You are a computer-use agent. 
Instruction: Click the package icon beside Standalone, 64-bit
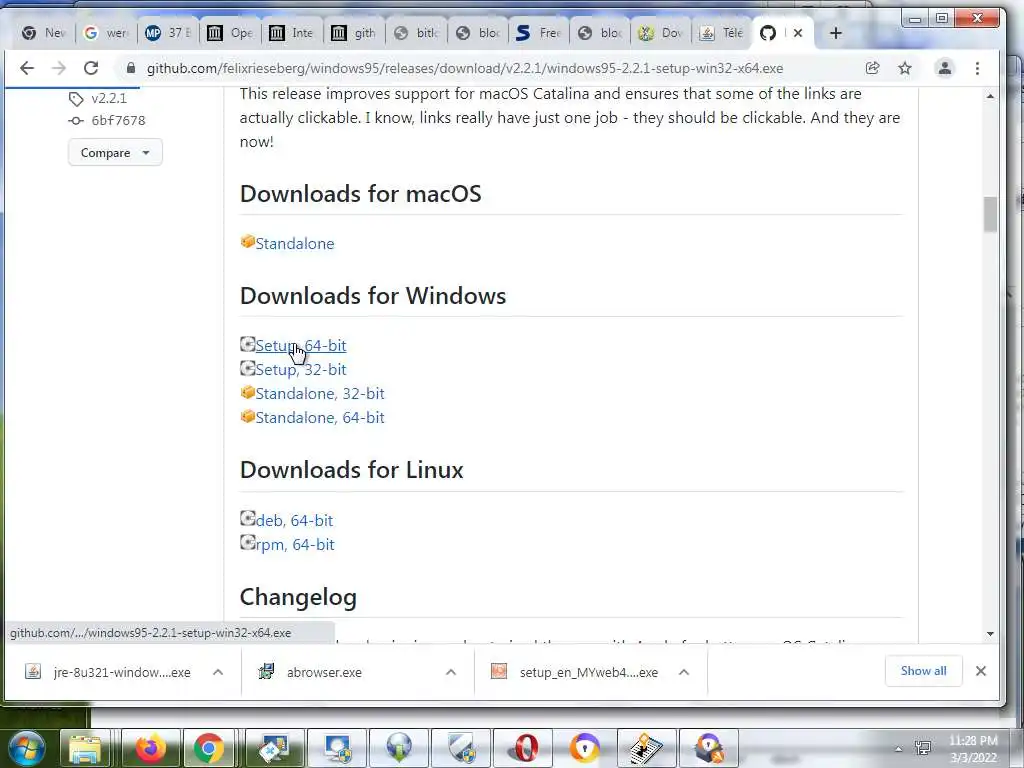click(x=248, y=416)
